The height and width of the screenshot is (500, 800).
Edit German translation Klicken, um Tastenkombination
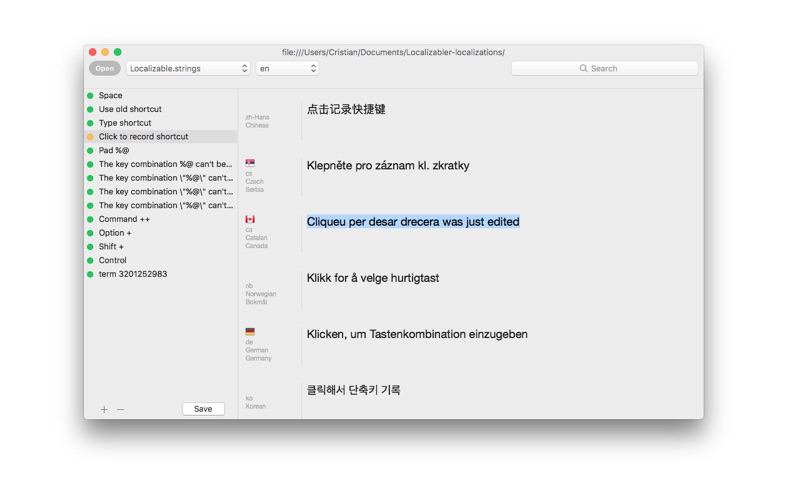point(417,334)
